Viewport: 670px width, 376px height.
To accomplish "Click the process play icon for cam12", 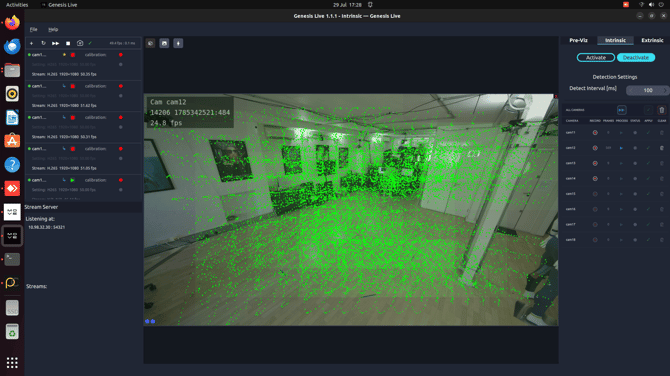I will pyautogui.click(x=621, y=148).
